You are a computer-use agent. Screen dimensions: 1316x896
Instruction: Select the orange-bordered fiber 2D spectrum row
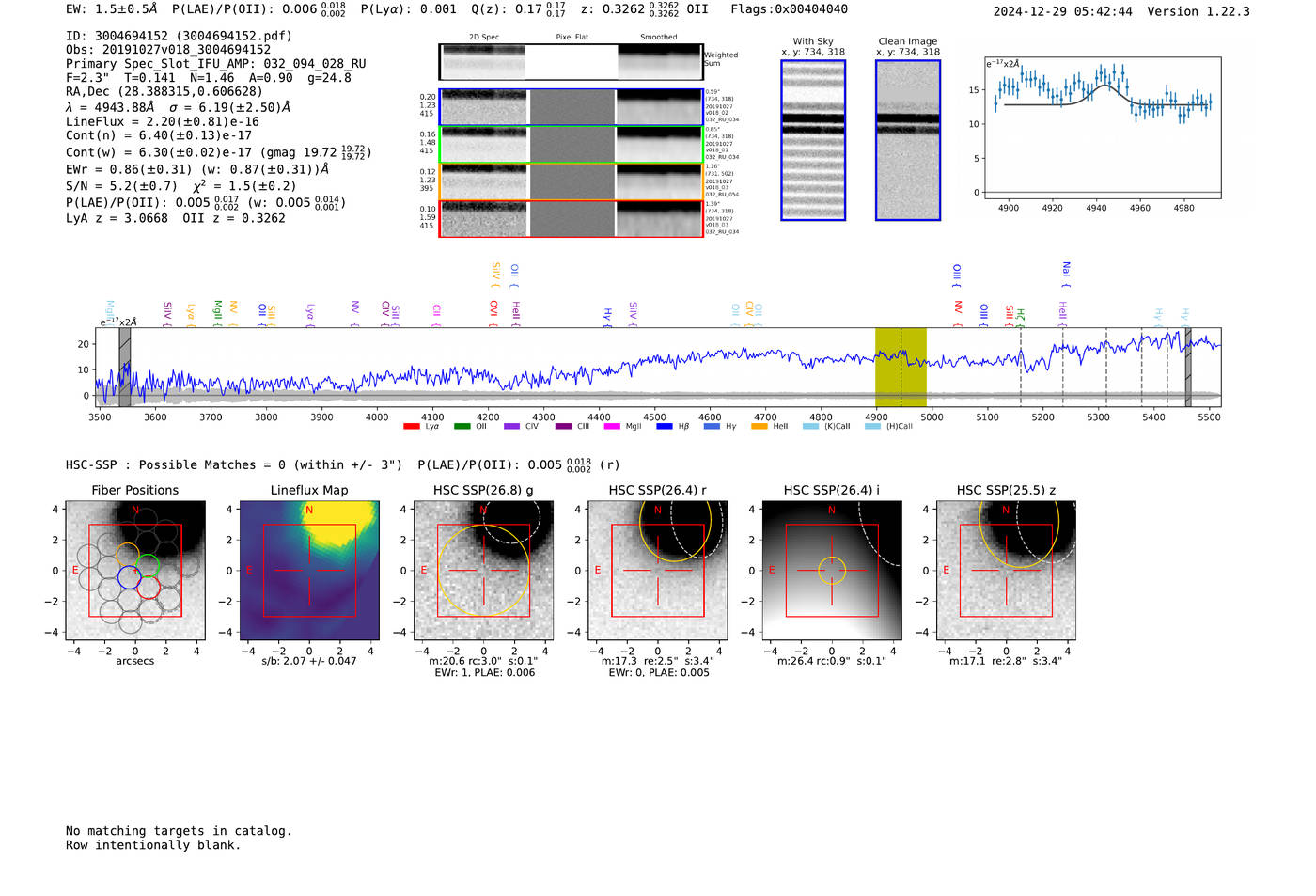[x=571, y=181]
